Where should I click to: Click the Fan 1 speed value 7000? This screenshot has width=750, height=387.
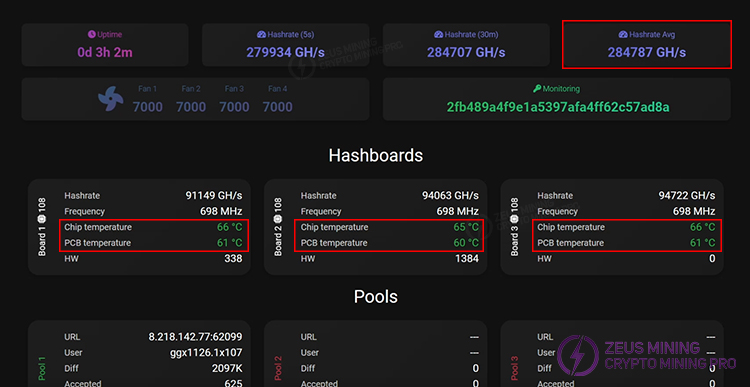pos(147,107)
